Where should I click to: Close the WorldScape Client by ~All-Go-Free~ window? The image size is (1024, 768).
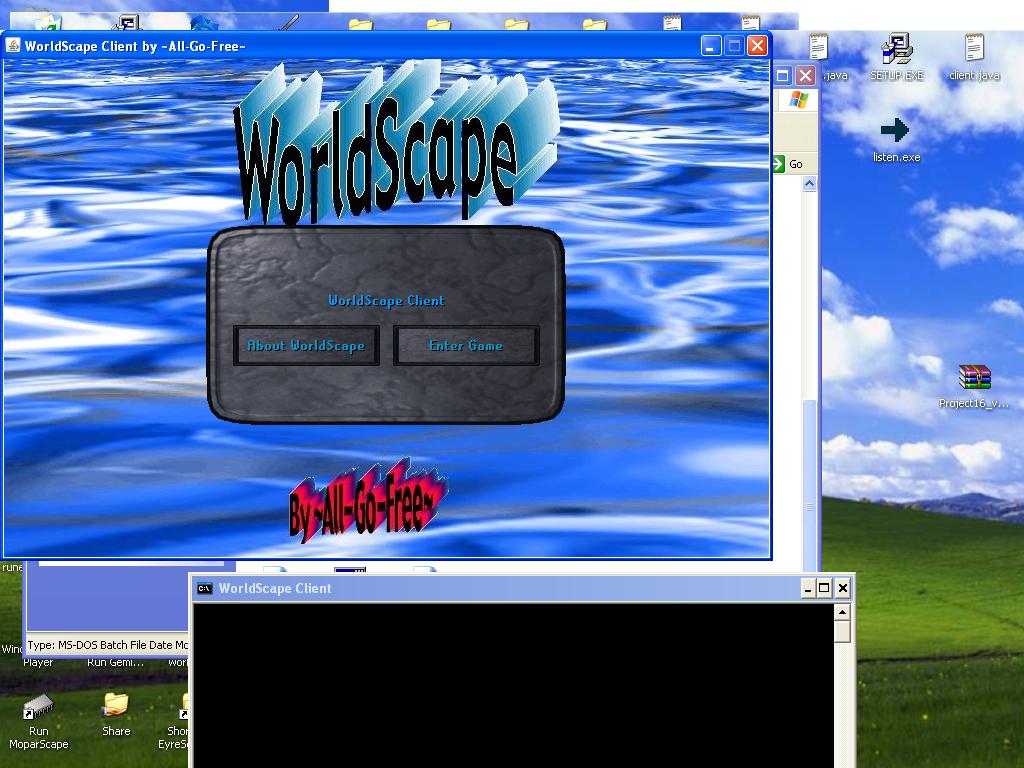click(757, 46)
